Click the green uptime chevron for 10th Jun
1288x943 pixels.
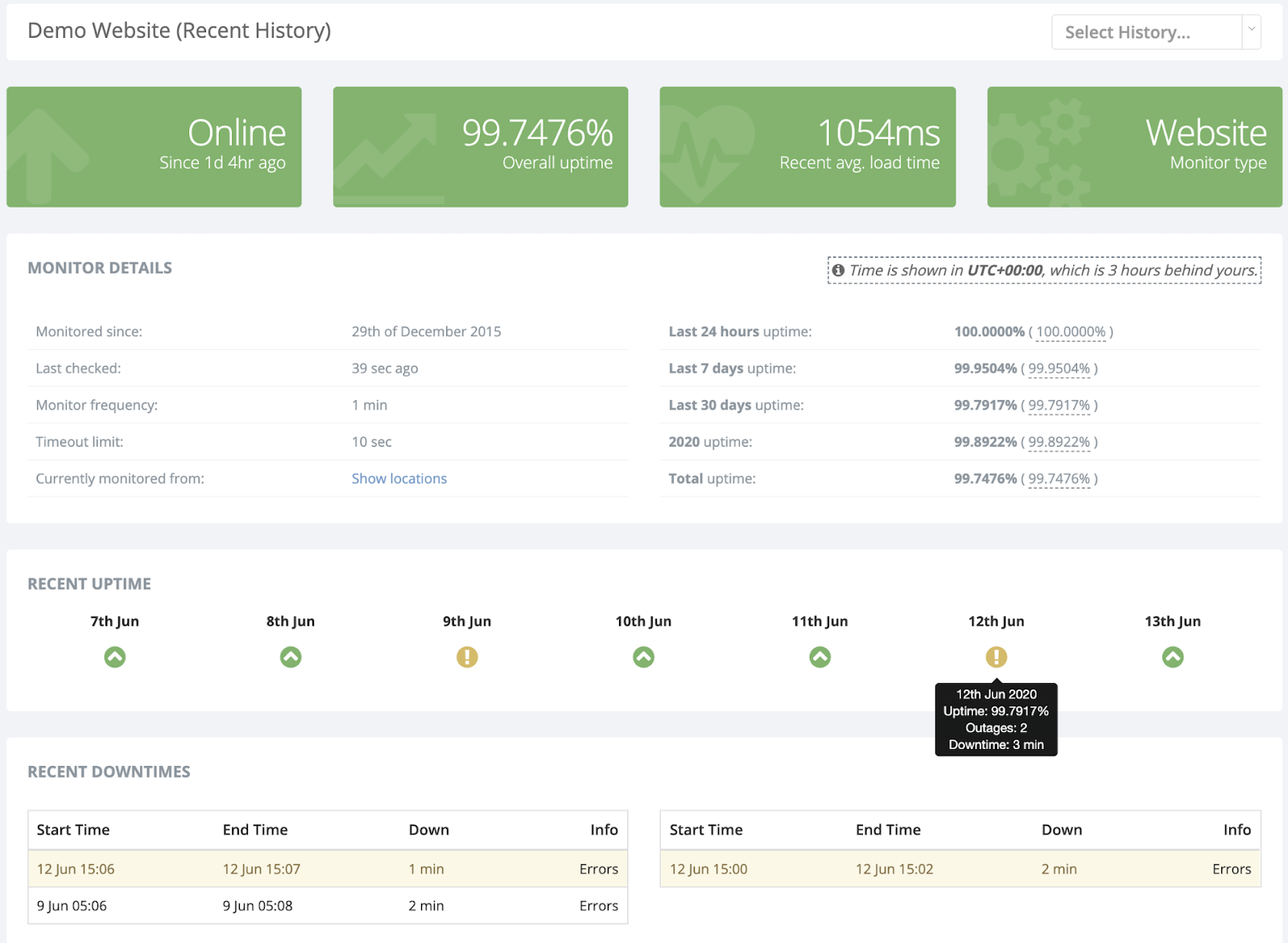(x=643, y=657)
